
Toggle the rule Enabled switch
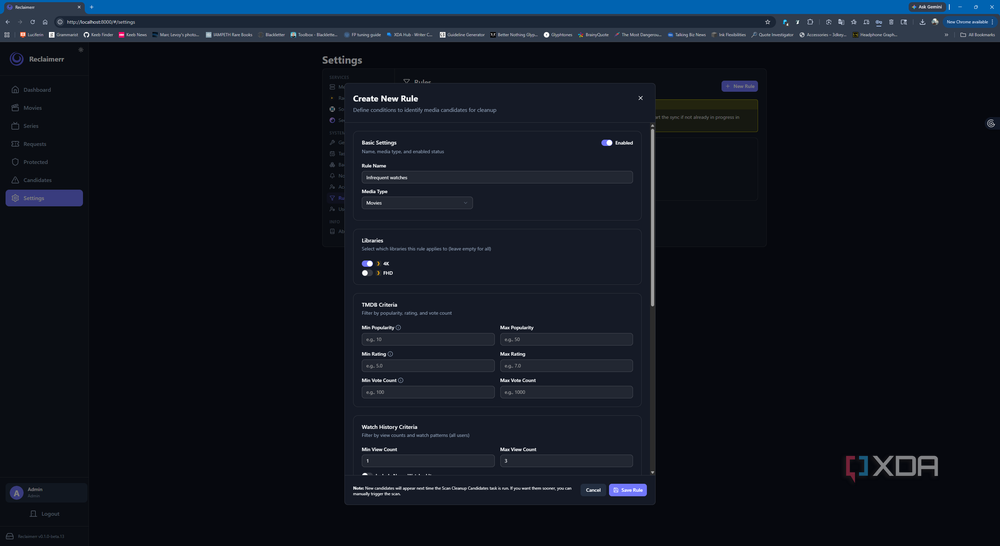[607, 143]
